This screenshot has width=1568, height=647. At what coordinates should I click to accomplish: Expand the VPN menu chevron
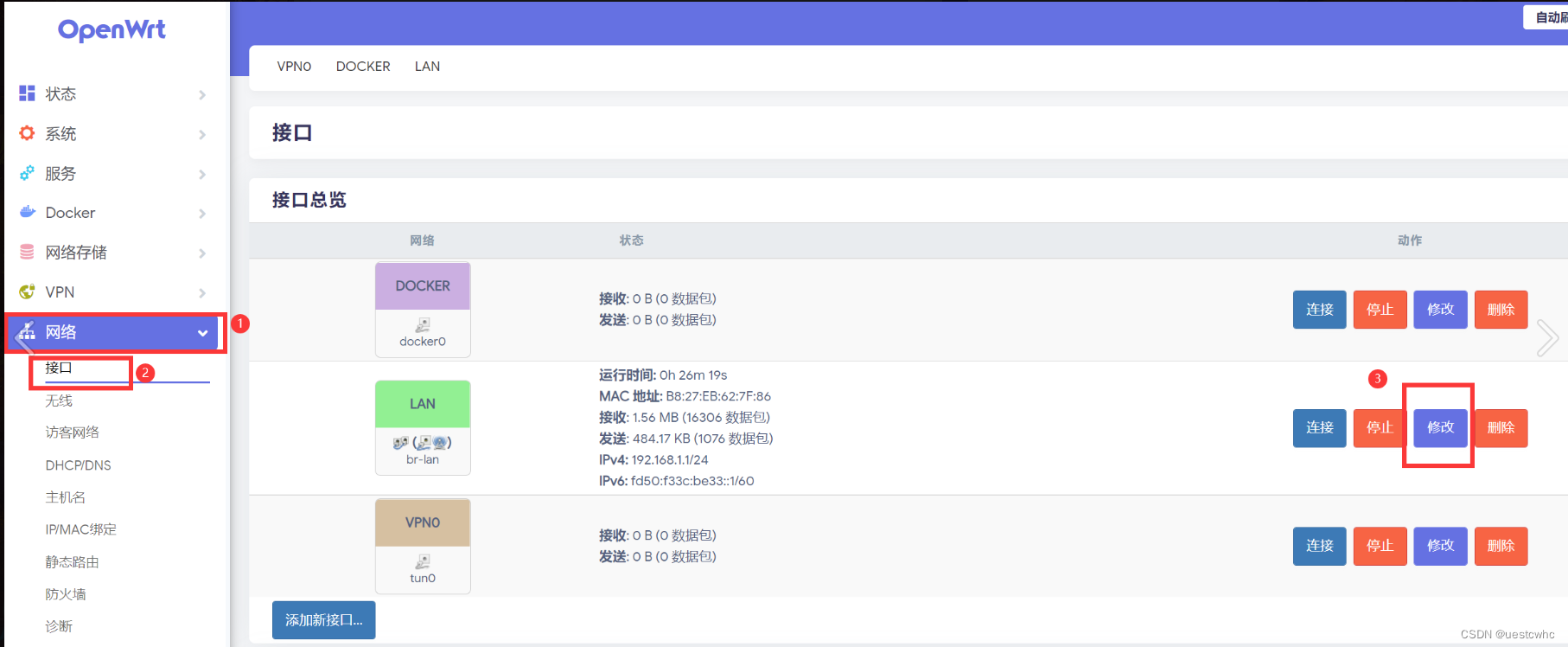tap(202, 292)
